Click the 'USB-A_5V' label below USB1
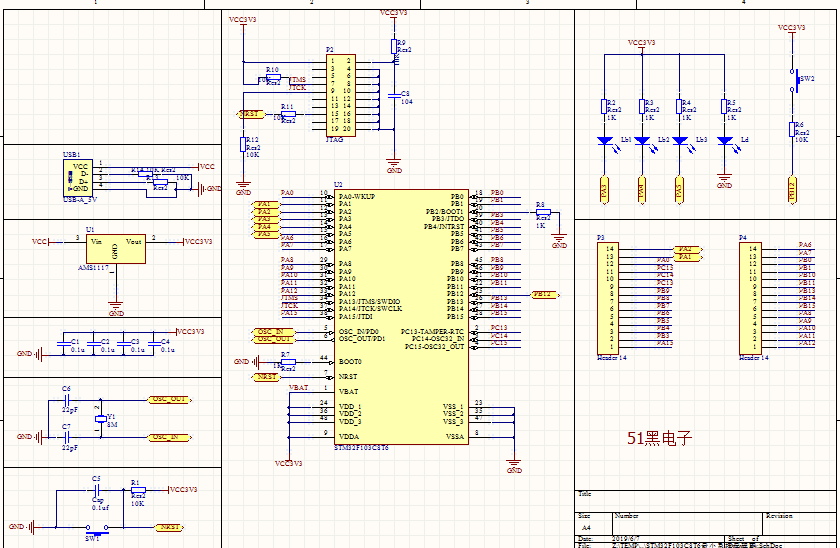The height and width of the screenshot is (548, 840). point(80,200)
